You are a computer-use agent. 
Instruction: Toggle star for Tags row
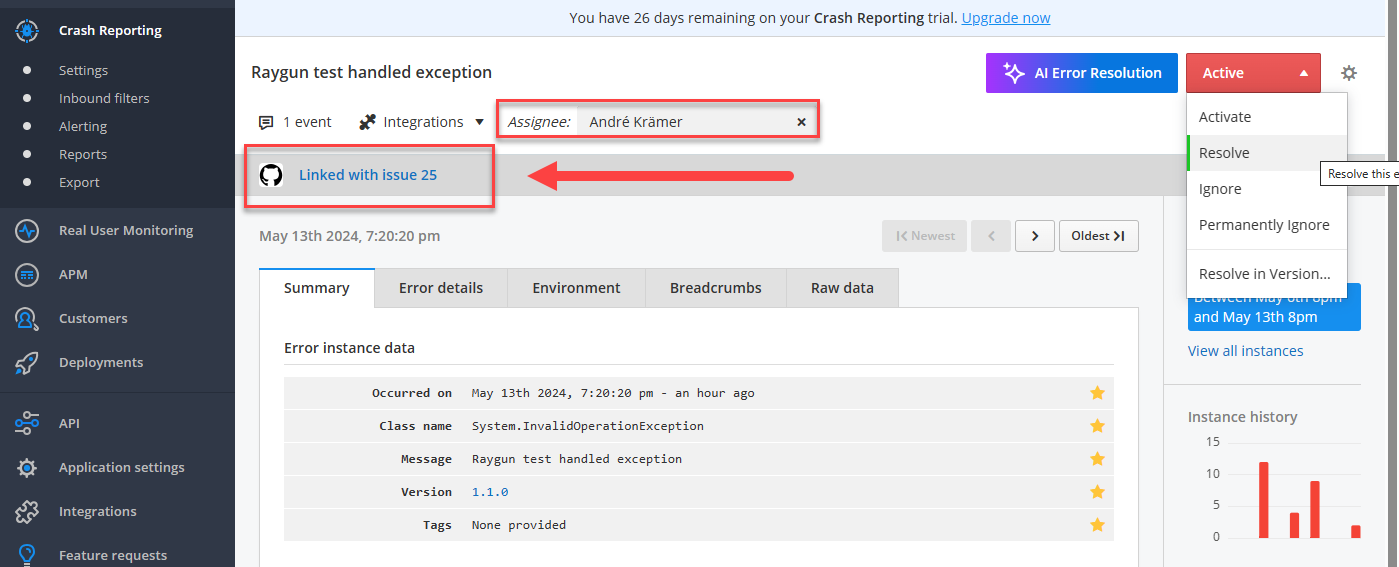coord(1097,525)
